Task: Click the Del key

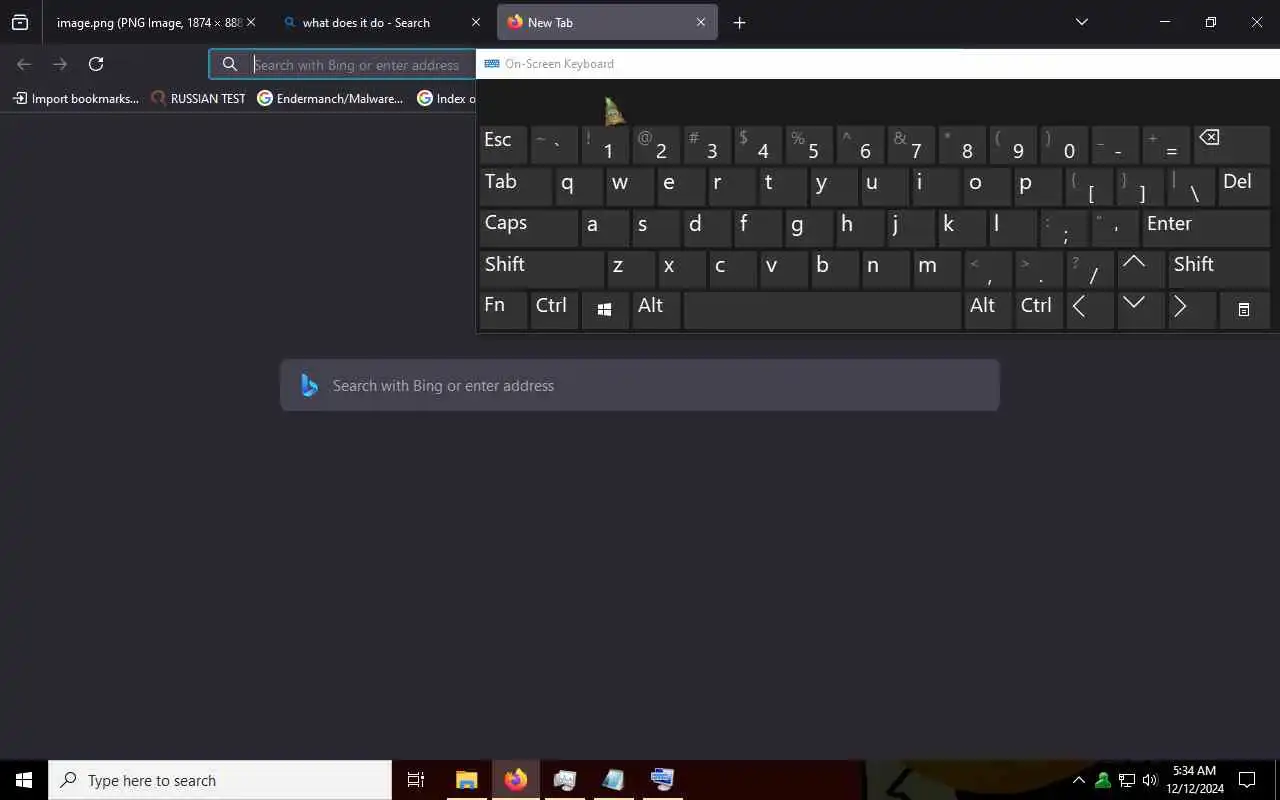Action: coord(1244,187)
